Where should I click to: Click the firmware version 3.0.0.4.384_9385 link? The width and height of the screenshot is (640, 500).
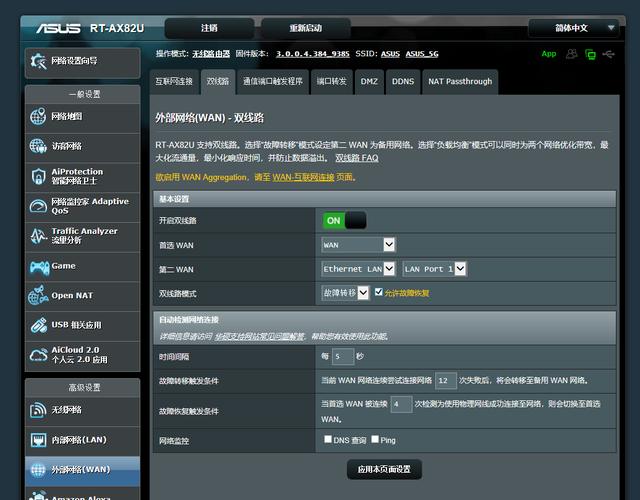click(x=313, y=54)
